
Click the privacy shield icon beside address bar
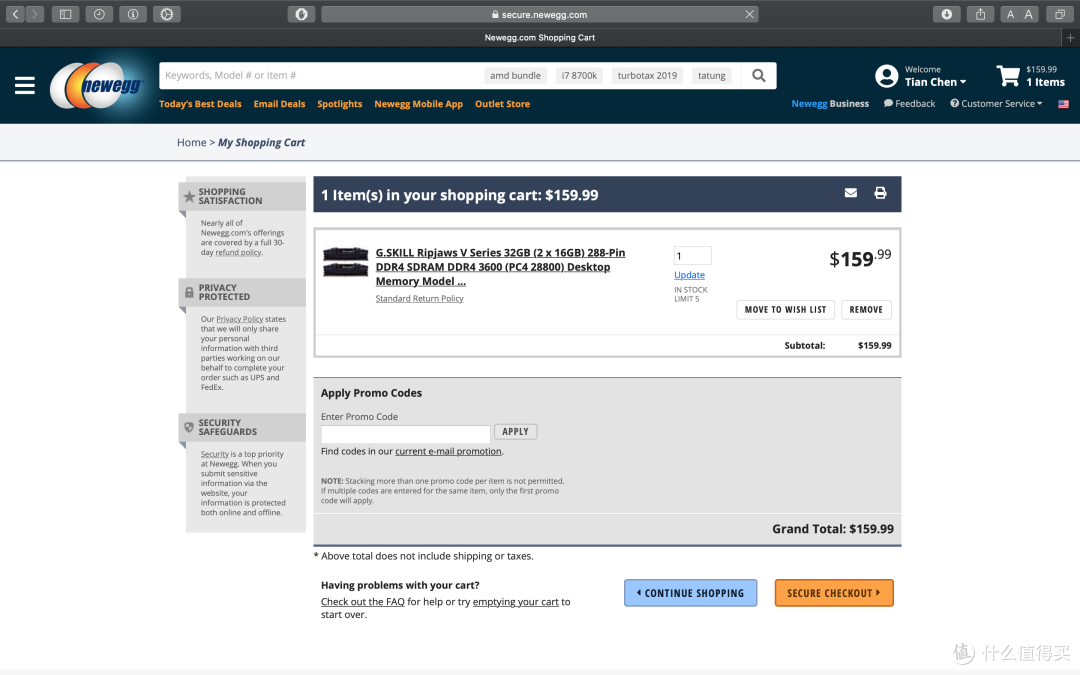pos(302,14)
